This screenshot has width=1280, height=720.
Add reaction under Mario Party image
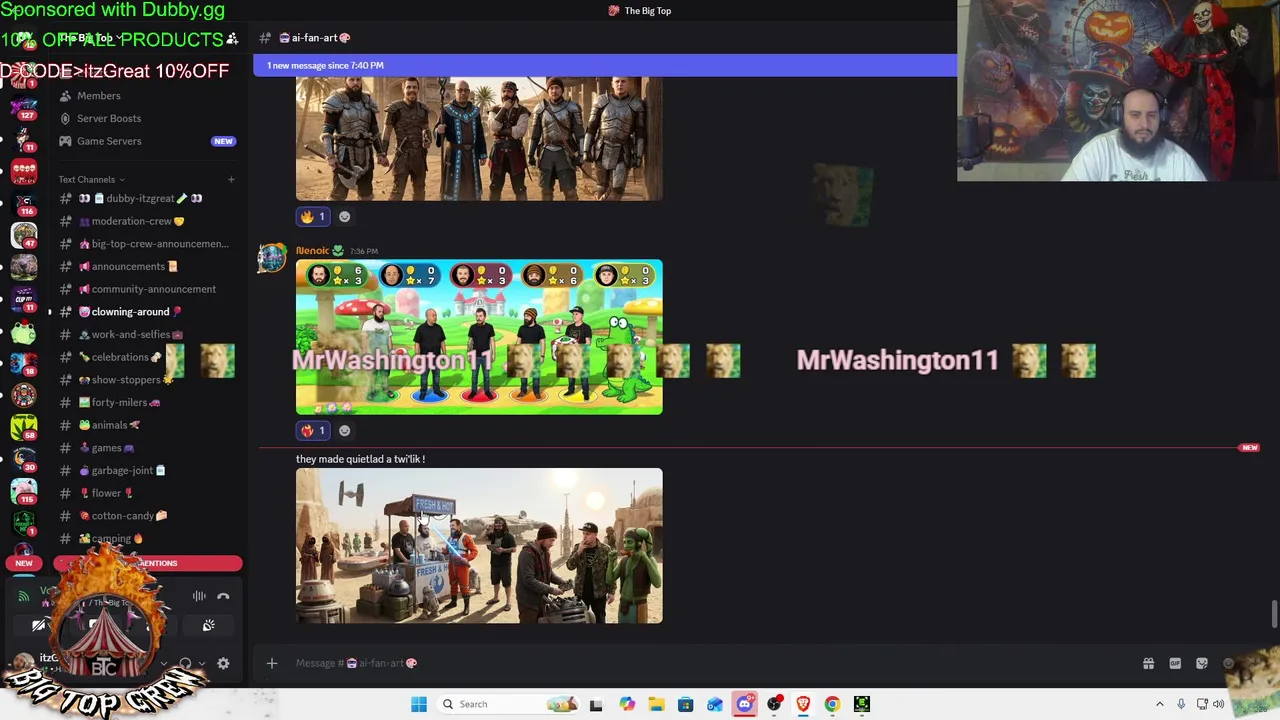point(345,431)
